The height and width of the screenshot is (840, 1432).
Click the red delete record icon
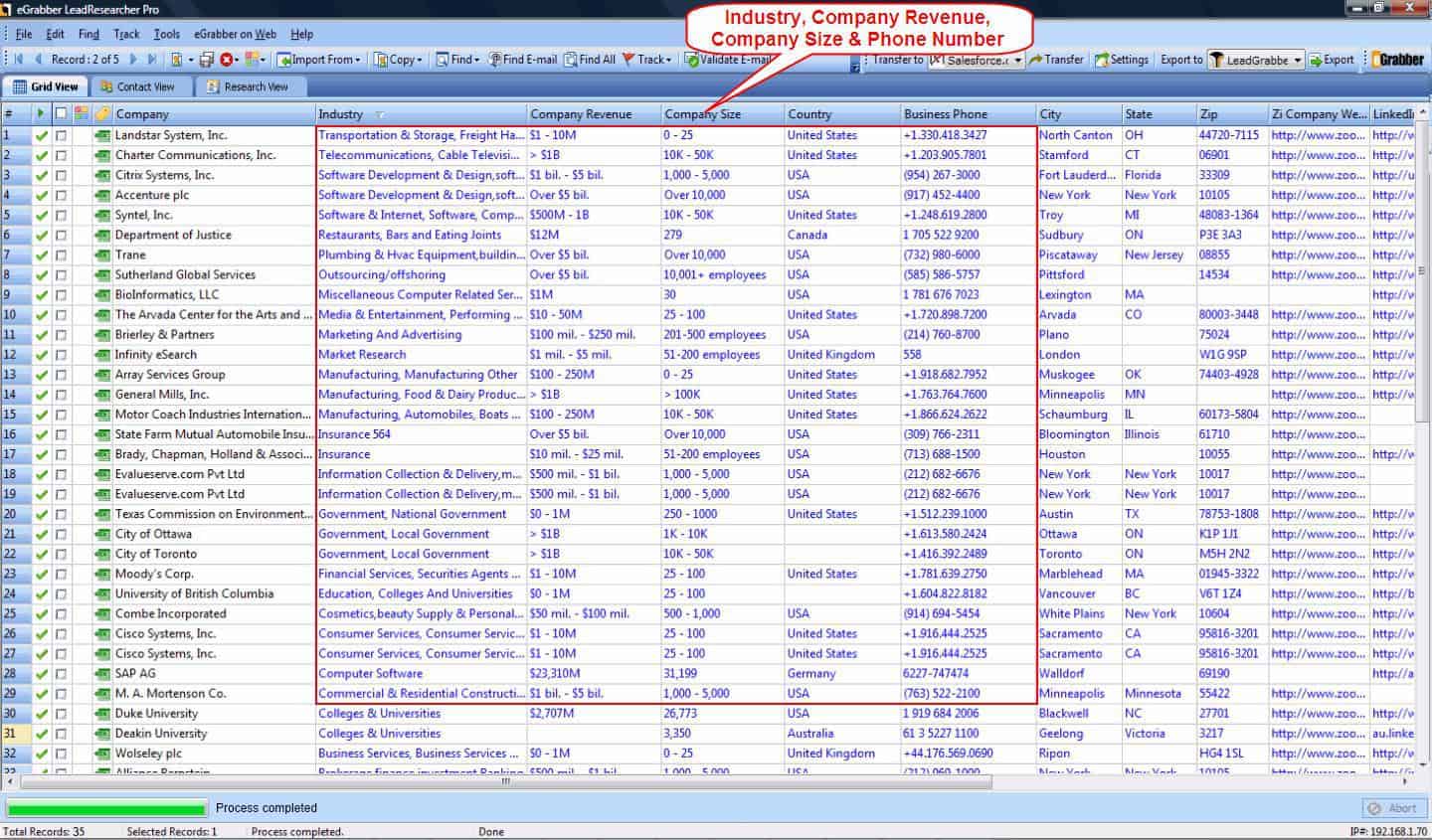coord(227,60)
